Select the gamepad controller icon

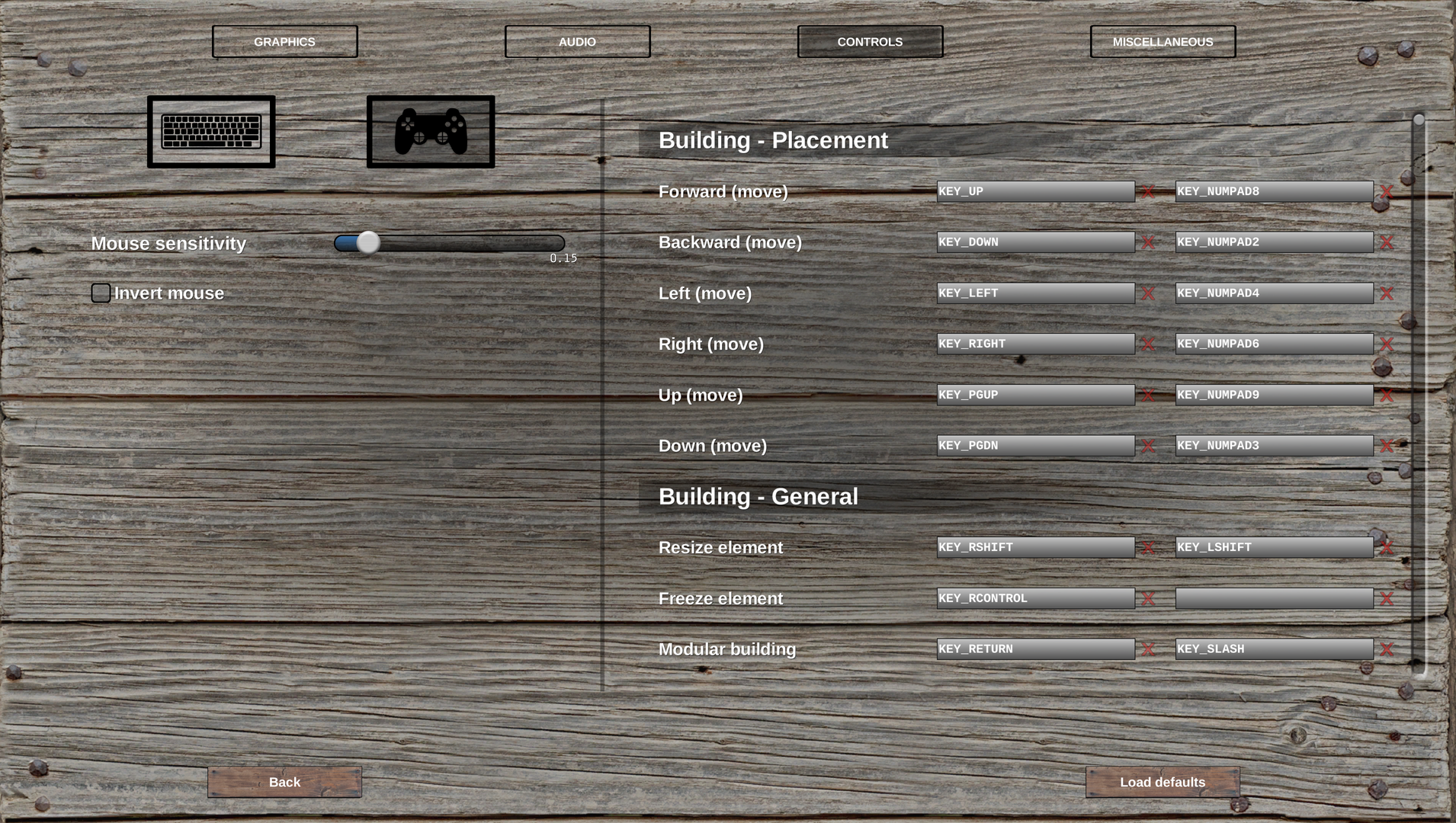pos(431,132)
